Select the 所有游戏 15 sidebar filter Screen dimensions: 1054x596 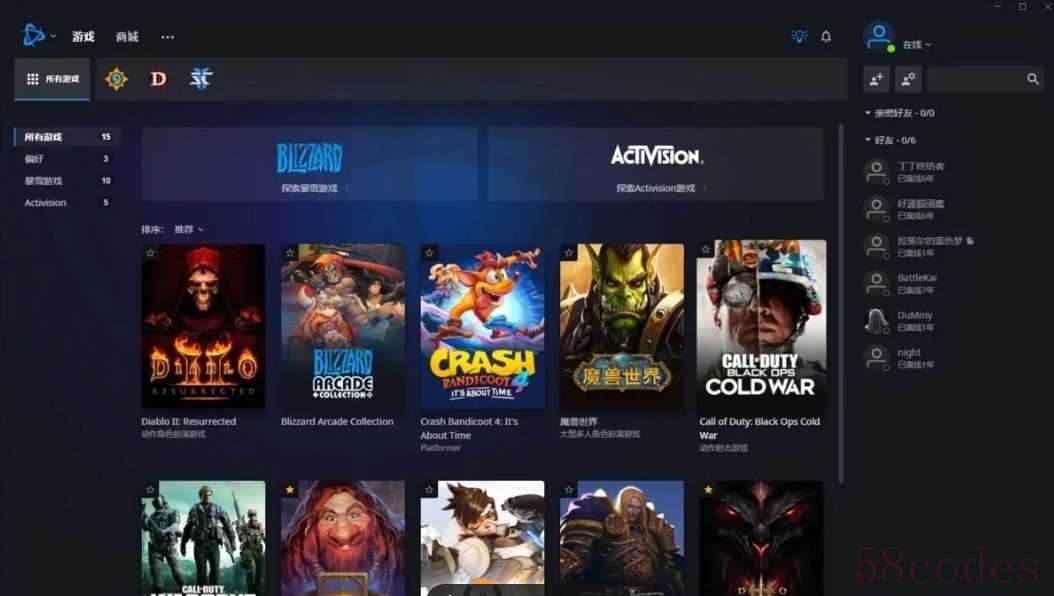pyautogui.click(x=67, y=136)
